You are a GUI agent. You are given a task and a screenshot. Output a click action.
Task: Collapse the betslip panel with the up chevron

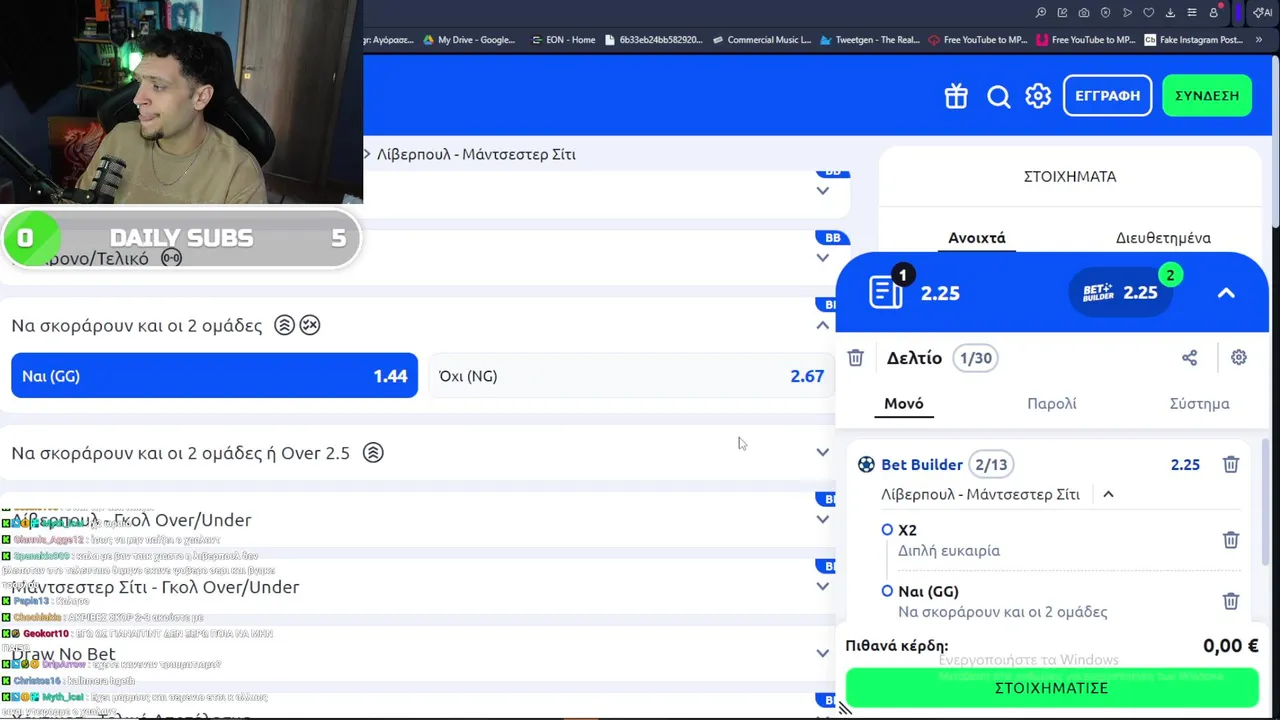1226,293
